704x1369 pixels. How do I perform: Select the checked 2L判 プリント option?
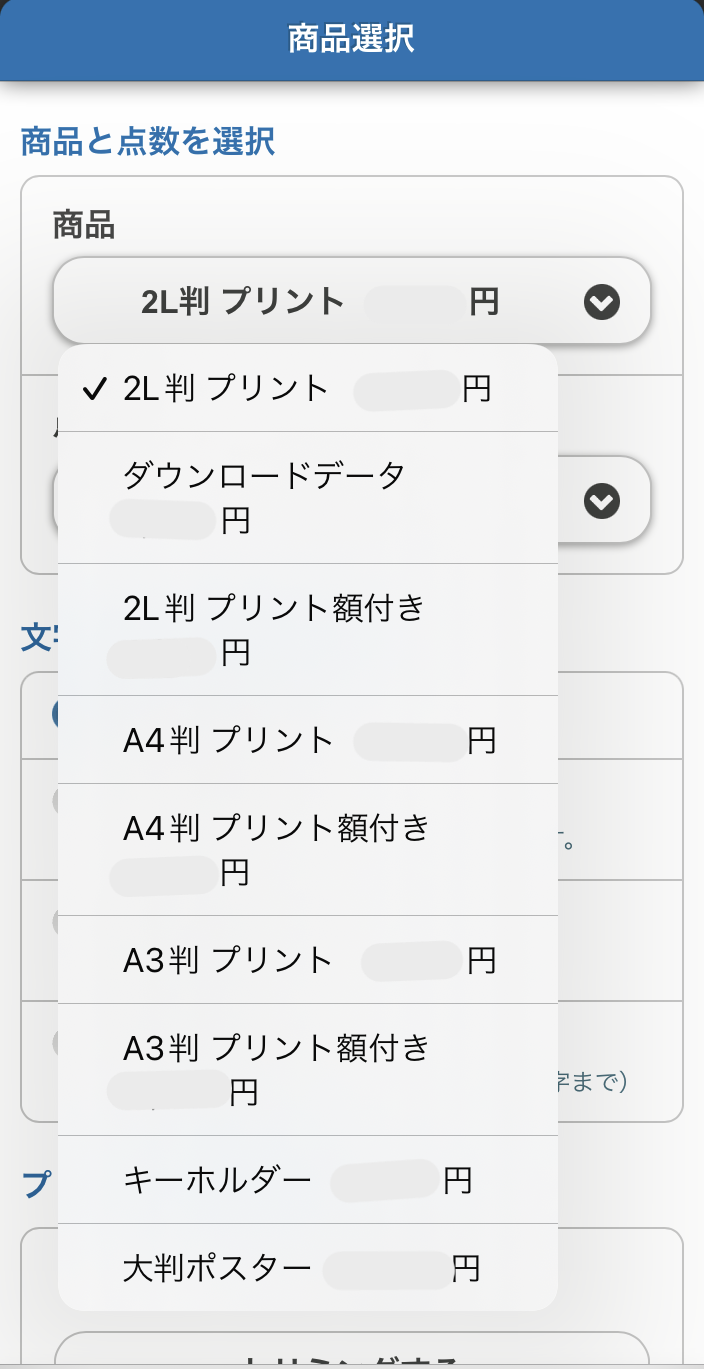point(308,388)
